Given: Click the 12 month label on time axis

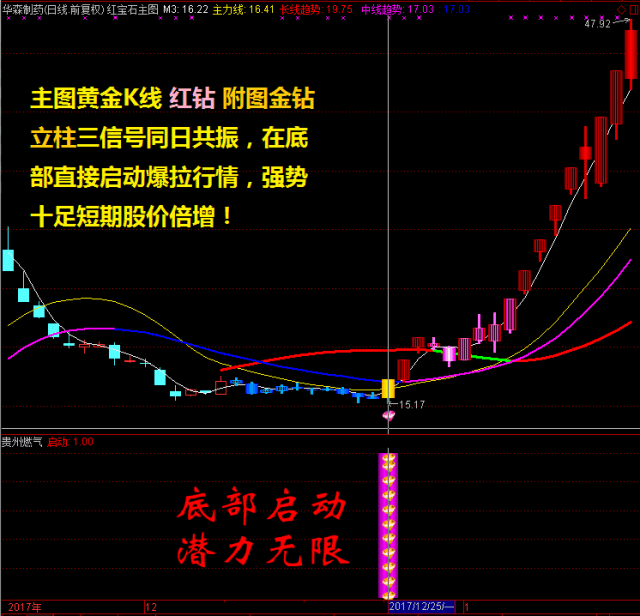Looking at the screenshot, I should click(151, 607).
